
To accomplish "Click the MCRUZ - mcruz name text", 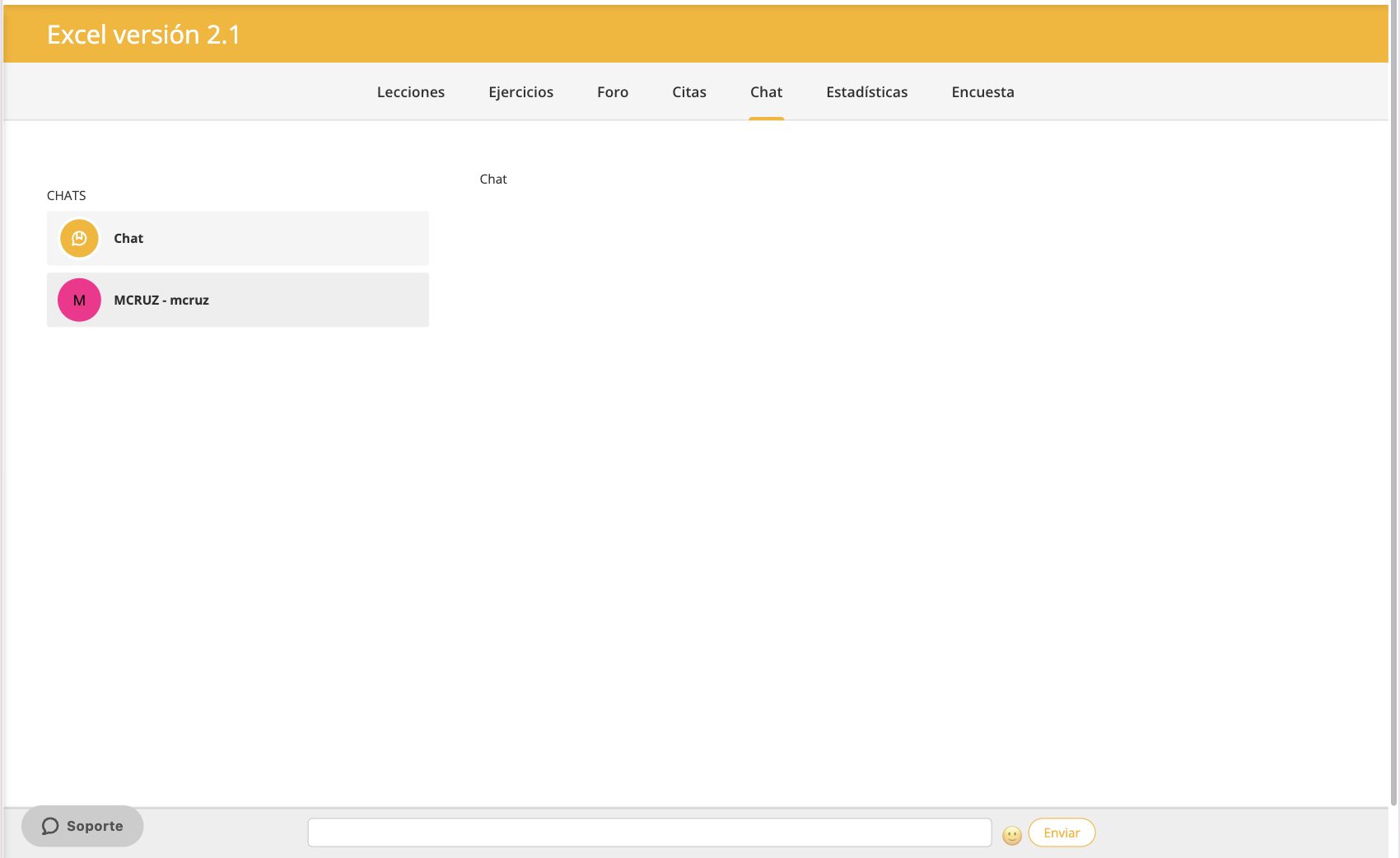I will 161,300.
